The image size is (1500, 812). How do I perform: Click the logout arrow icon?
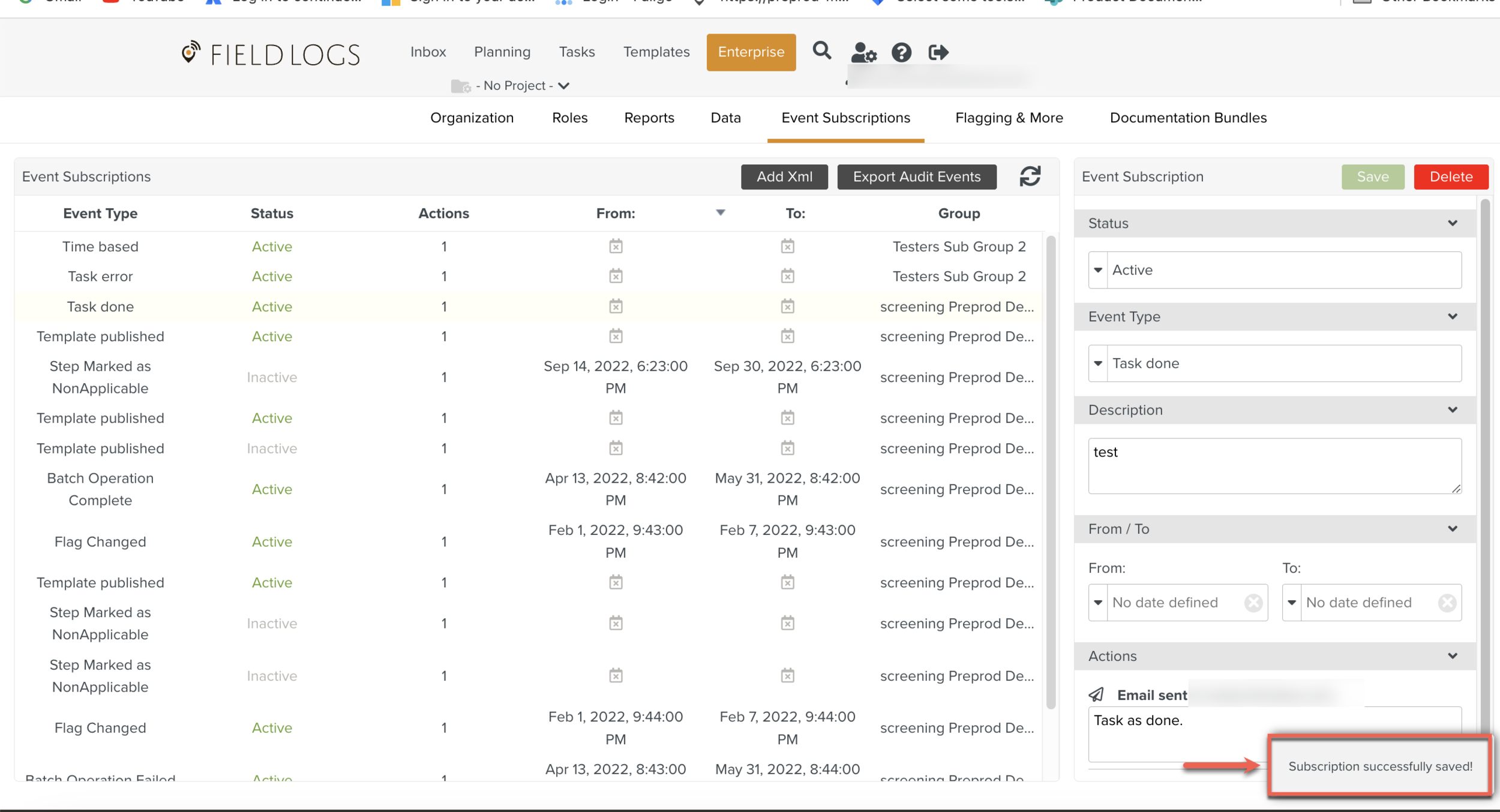pyautogui.click(x=938, y=52)
